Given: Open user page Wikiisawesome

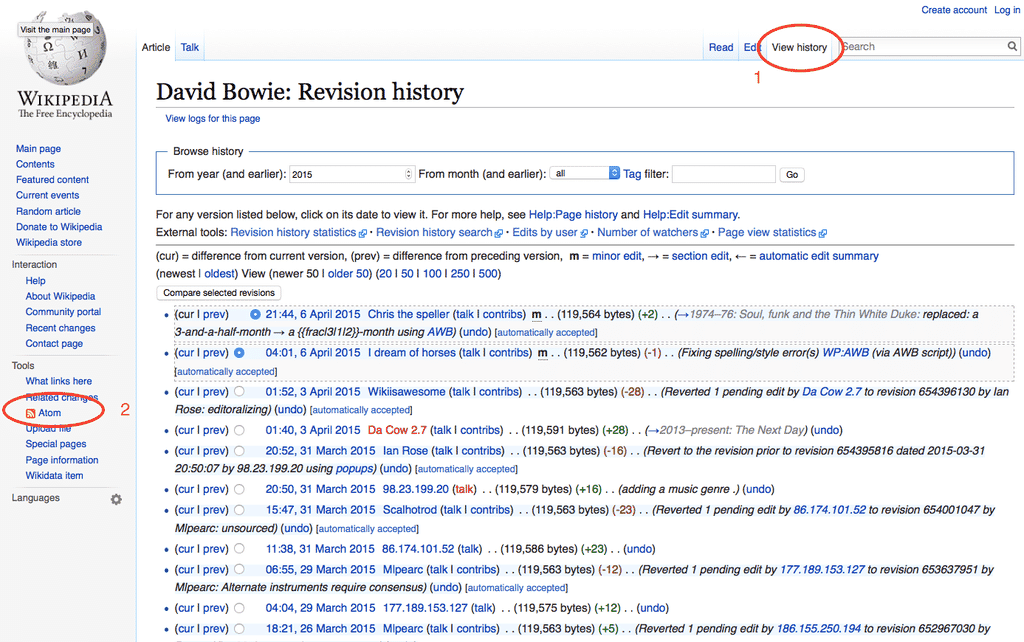Looking at the screenshot, I should (406, 392).
